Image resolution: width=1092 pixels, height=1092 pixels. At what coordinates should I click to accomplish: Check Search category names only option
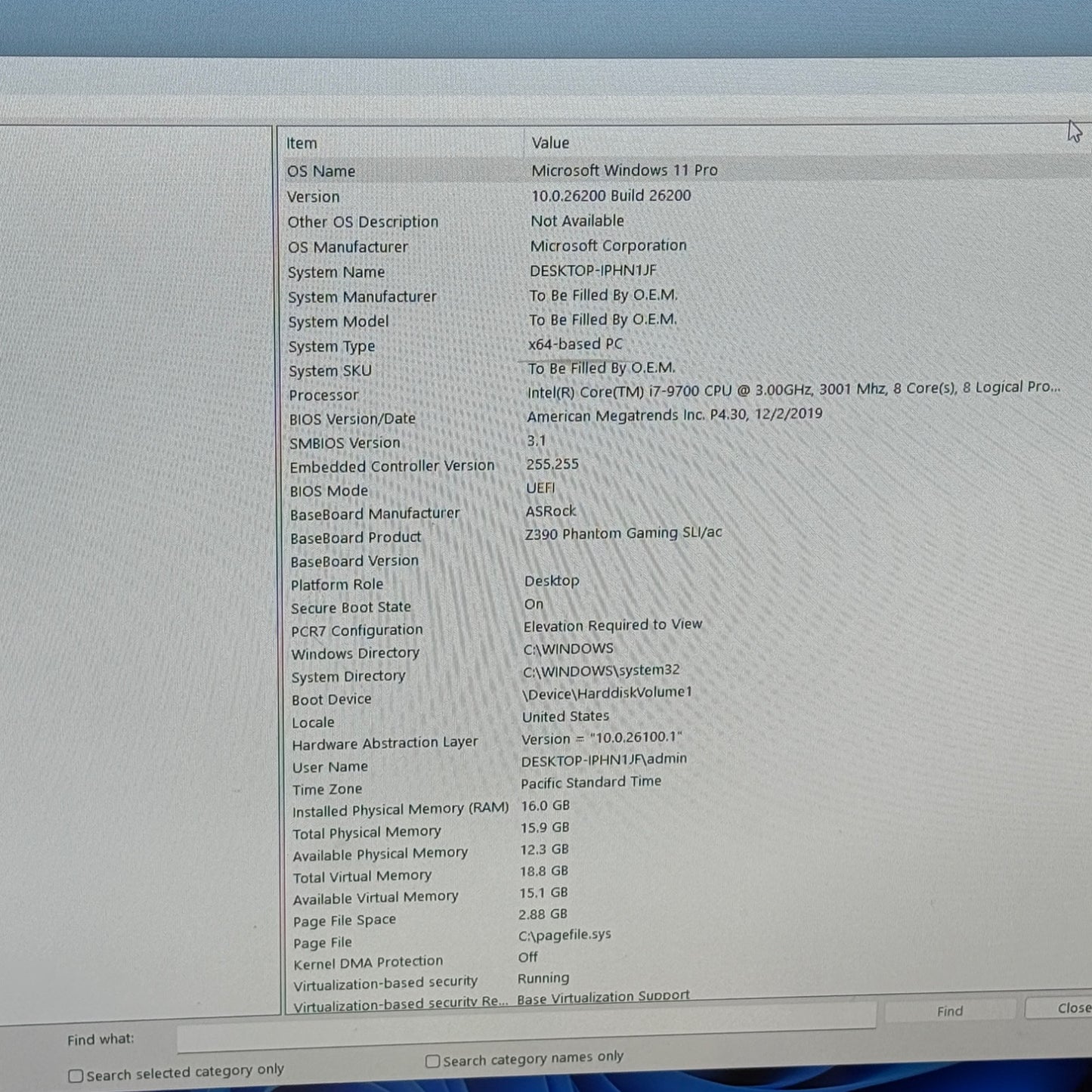pyautogui.click(x=432, y=1062)
